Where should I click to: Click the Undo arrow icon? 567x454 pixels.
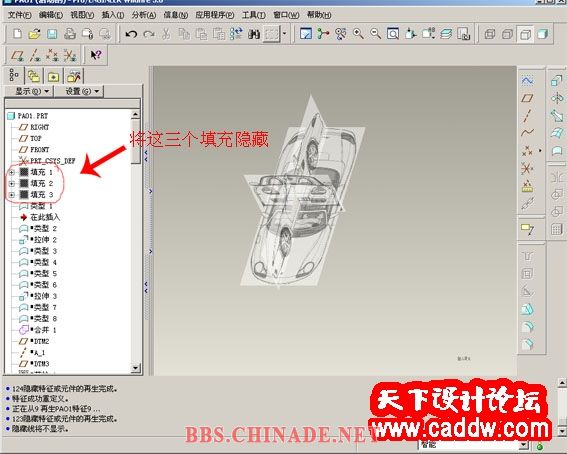point(131,34)
